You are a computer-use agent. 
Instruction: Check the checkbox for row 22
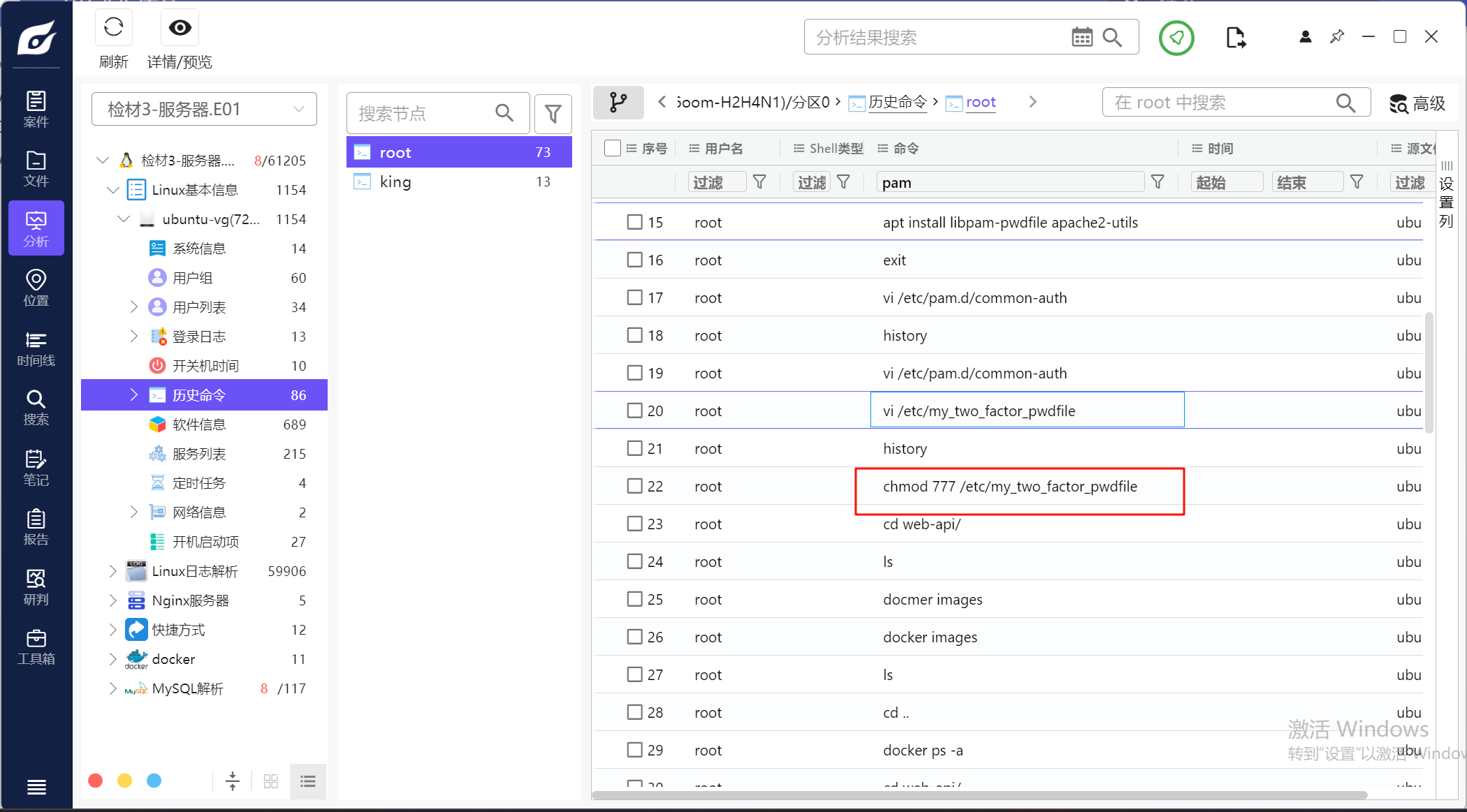pos(634,486)
